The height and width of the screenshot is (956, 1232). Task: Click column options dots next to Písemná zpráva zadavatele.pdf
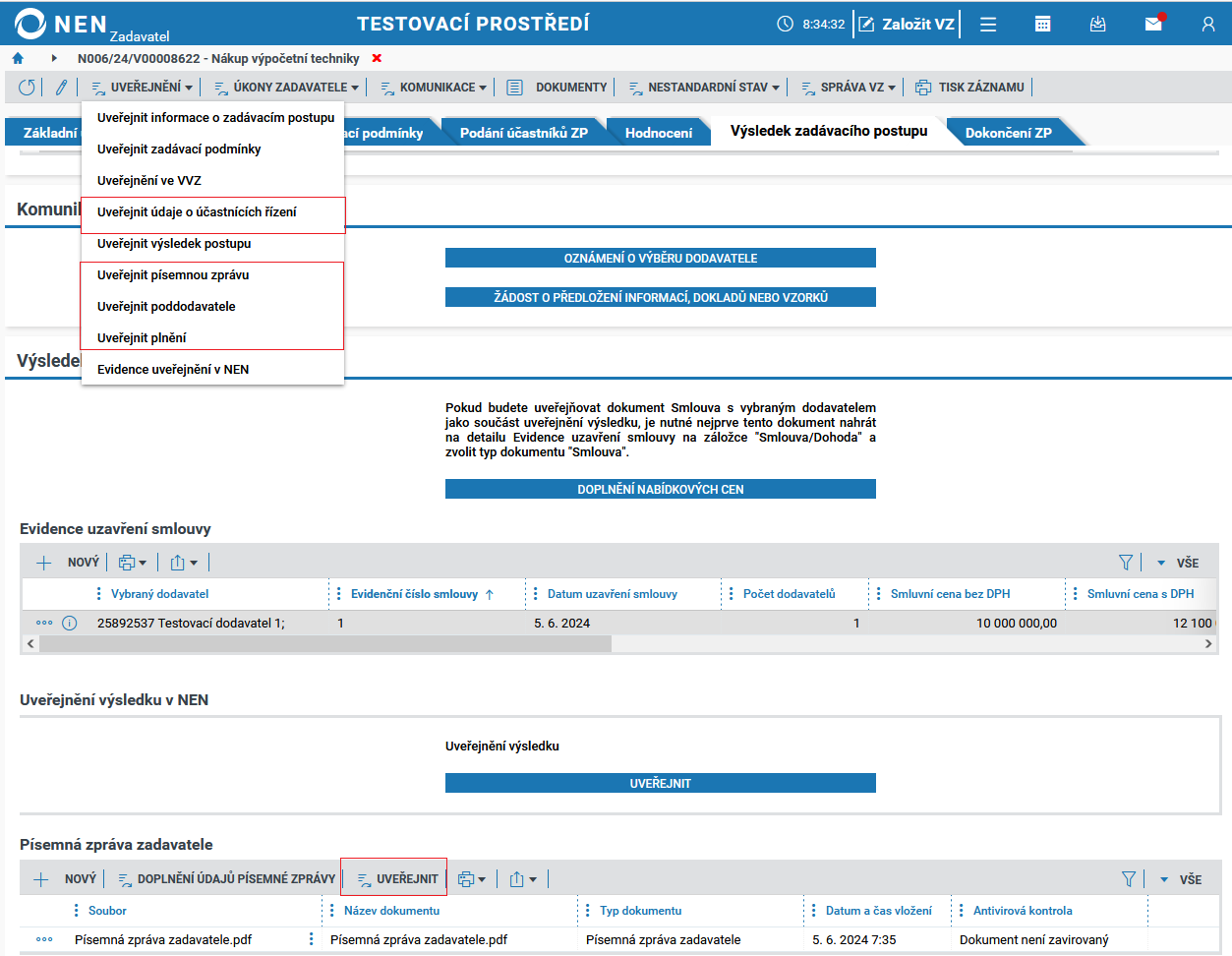(312, 939)
